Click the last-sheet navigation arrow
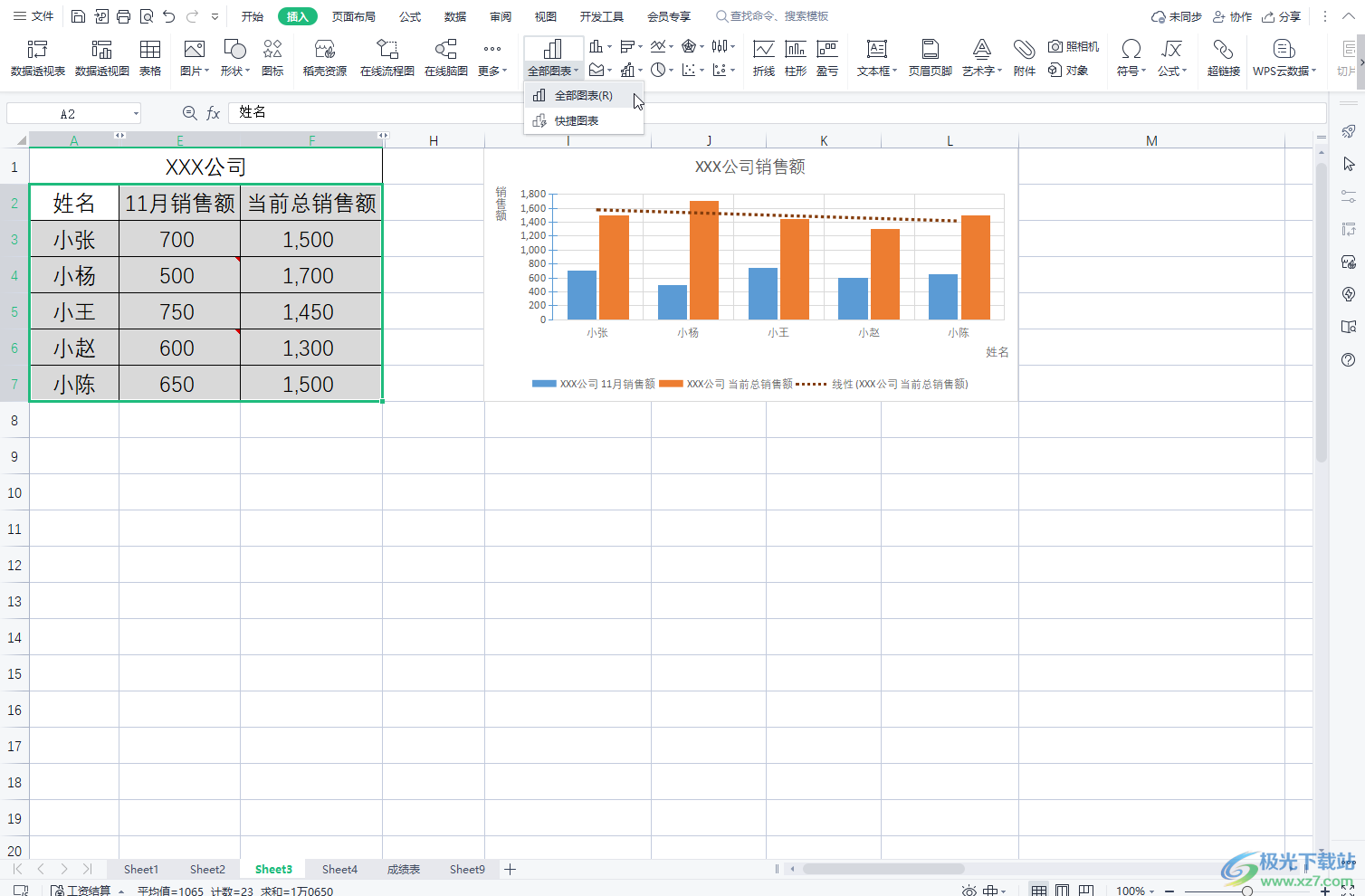 (87, 869)
